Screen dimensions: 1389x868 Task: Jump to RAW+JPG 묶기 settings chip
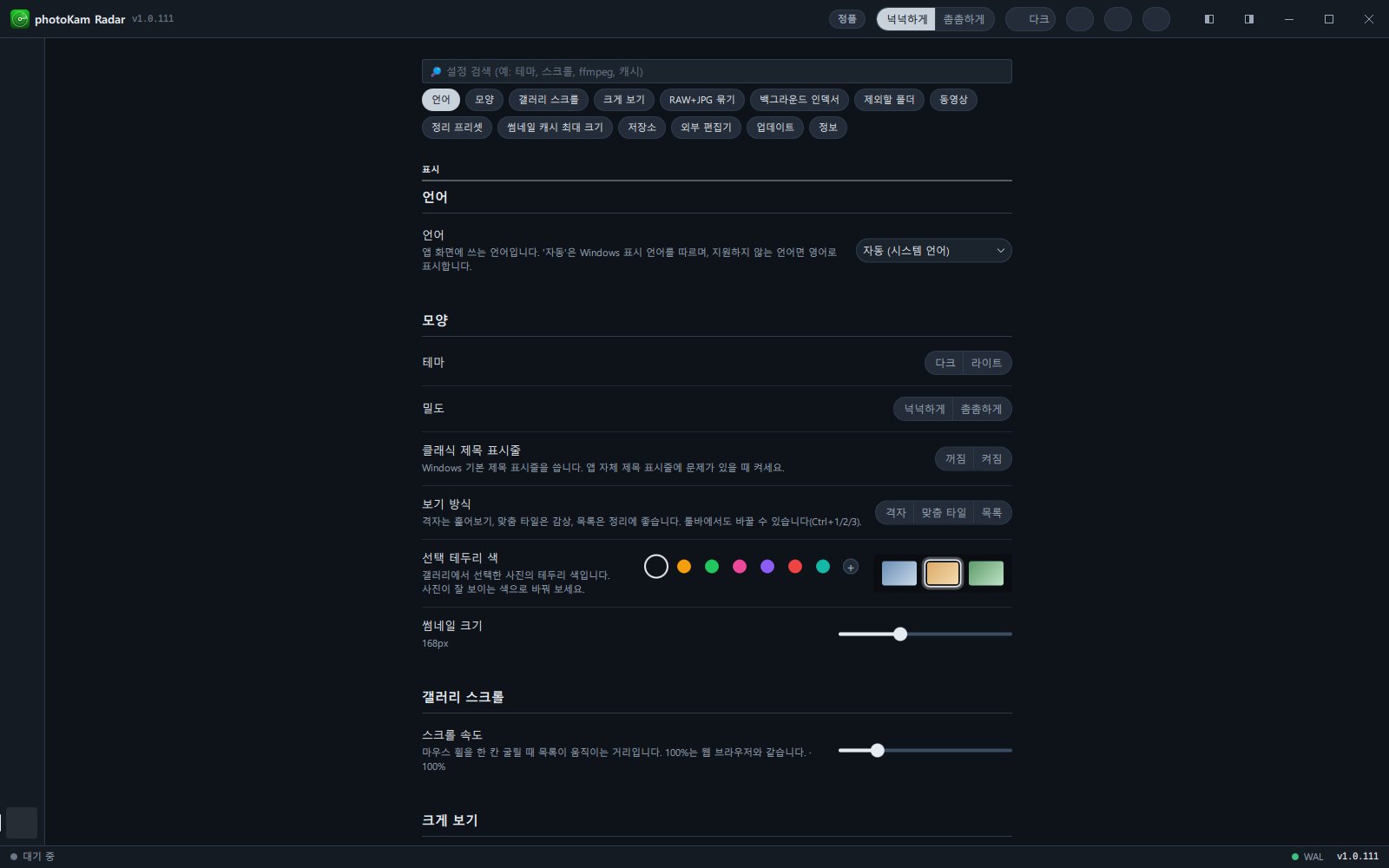tap(702, 100)
